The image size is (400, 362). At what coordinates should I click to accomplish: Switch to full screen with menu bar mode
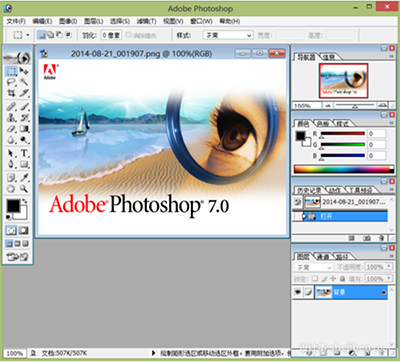(17, 244)
